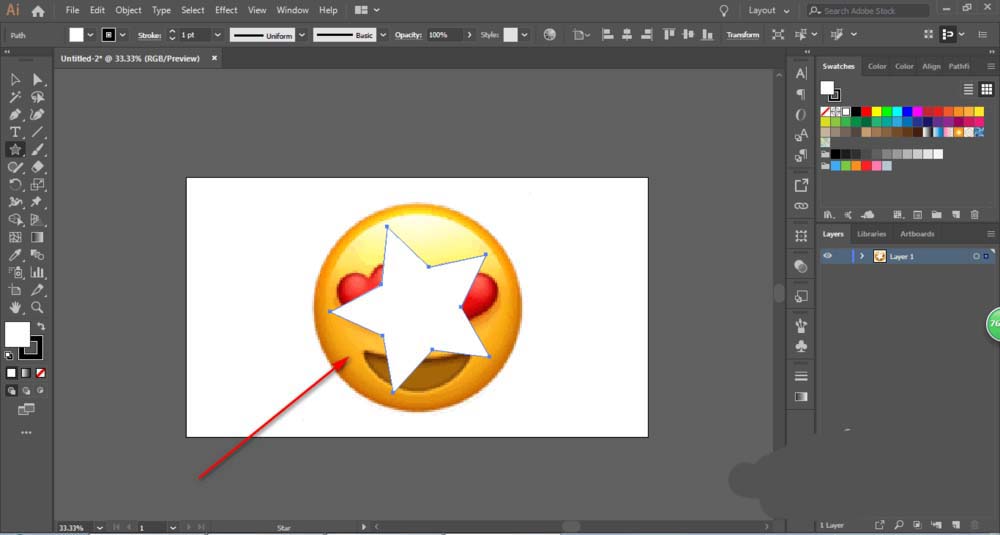The height and width of the screenshot is (535, 1000).
Task: Open the Uniform width profile dropdown
Action: pyautogui.click(x=302, y=35)
